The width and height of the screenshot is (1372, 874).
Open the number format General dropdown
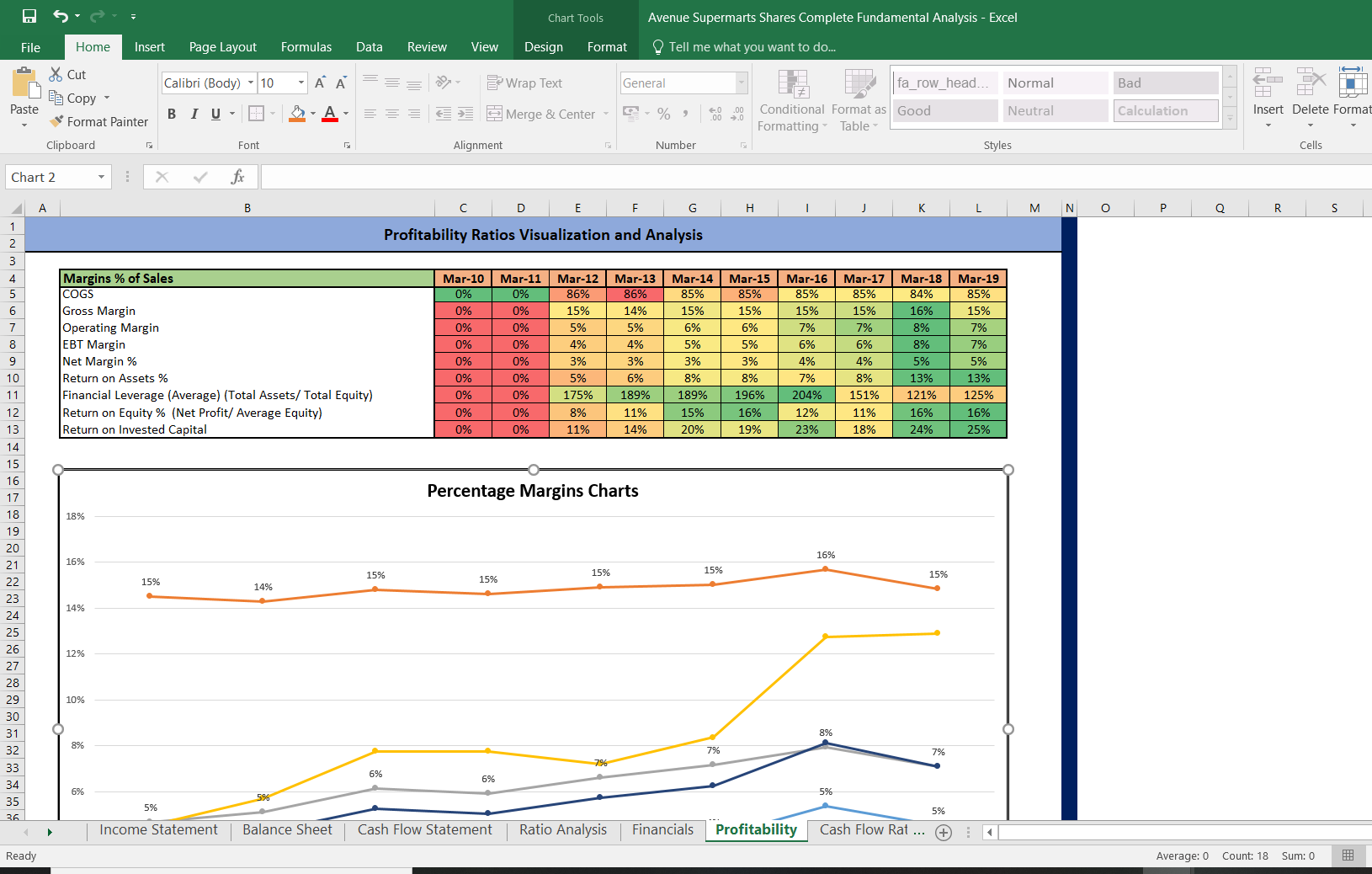point(742,83)
